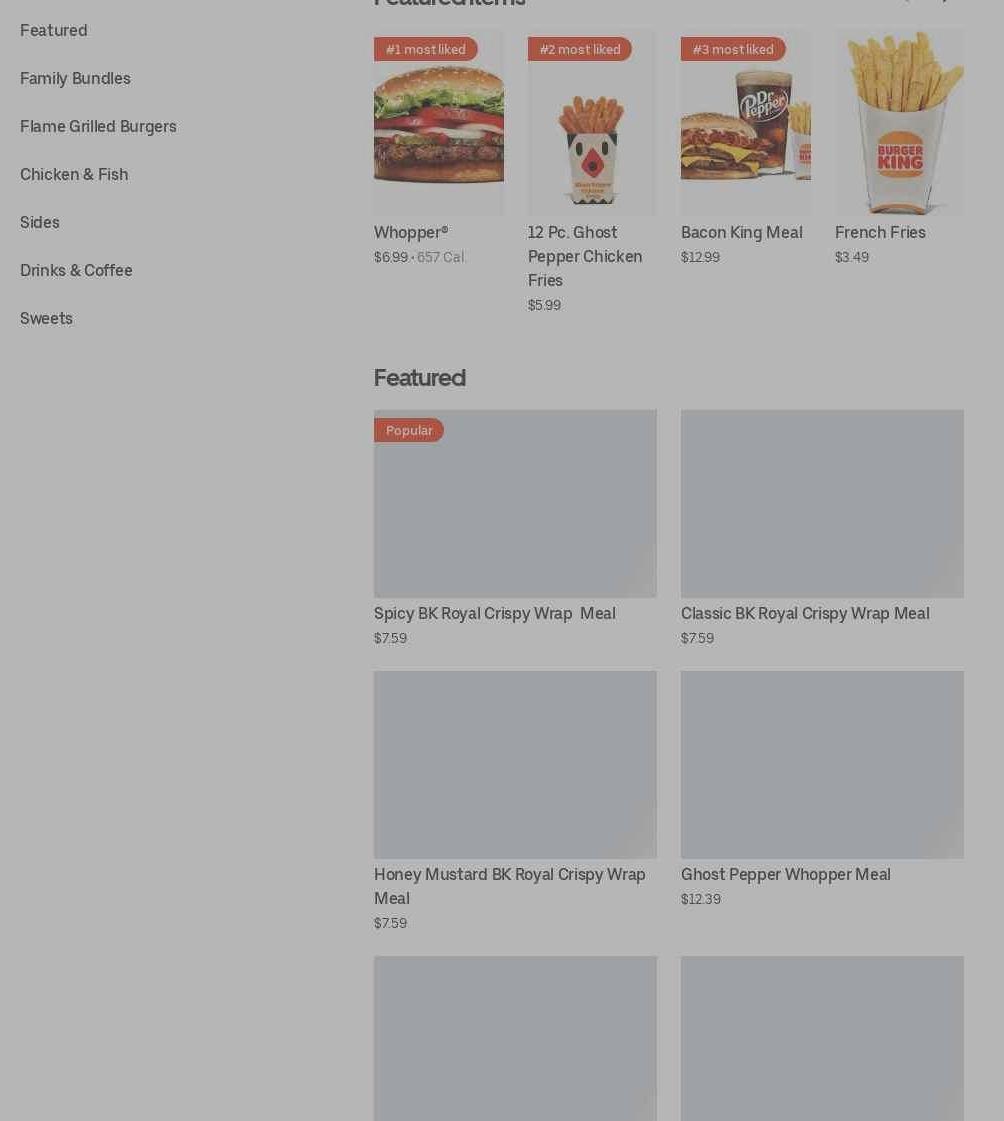Open the Sweets category
Screen dimensions: 1004x1121
click(x=46, y=318)
